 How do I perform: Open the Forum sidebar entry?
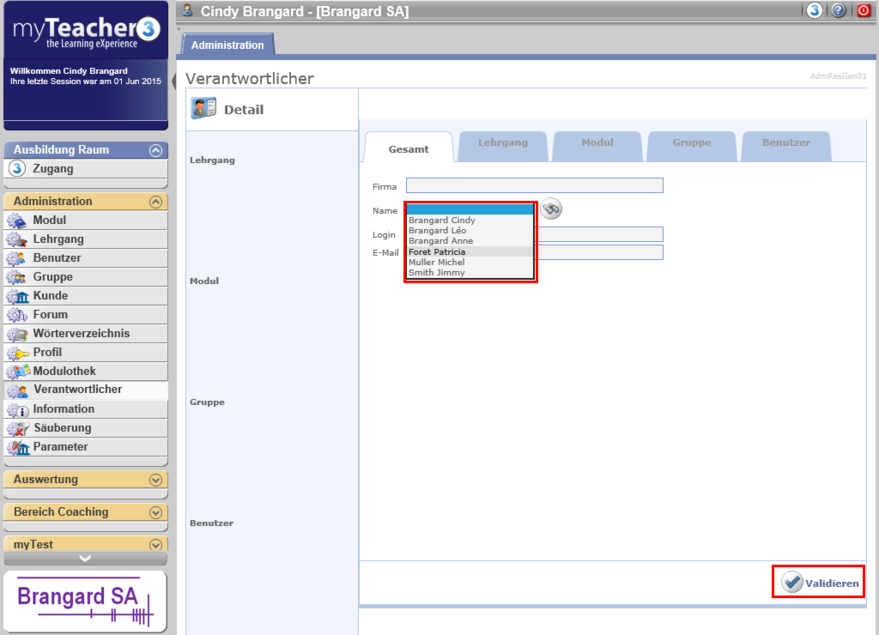tap(50, 315)
